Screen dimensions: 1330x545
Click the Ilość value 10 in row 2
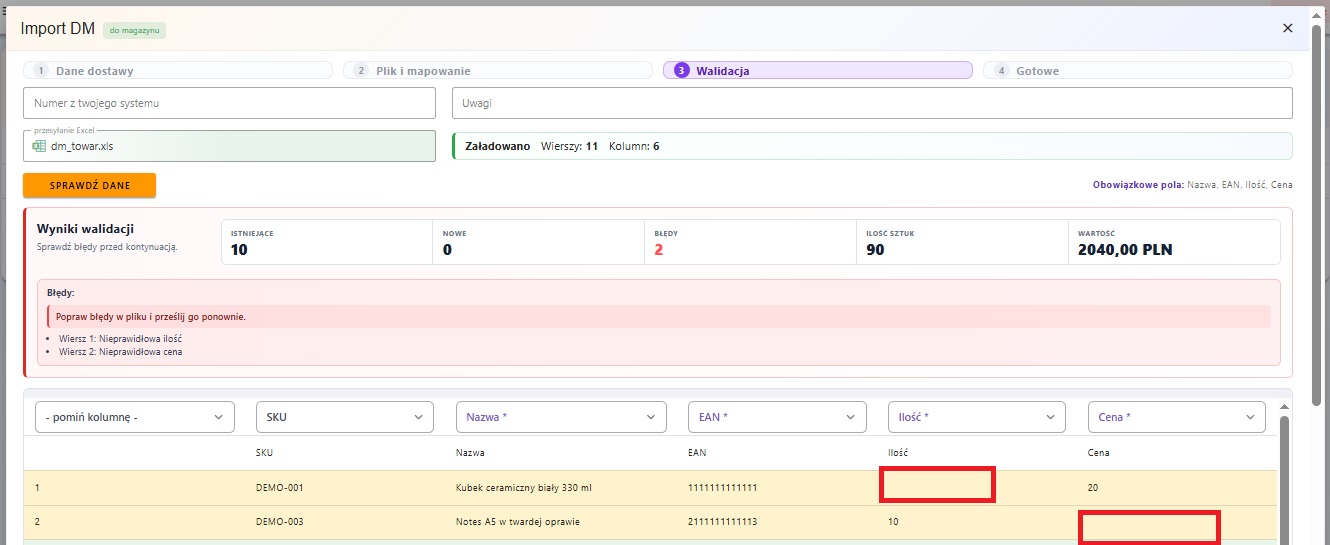[893, 522]
